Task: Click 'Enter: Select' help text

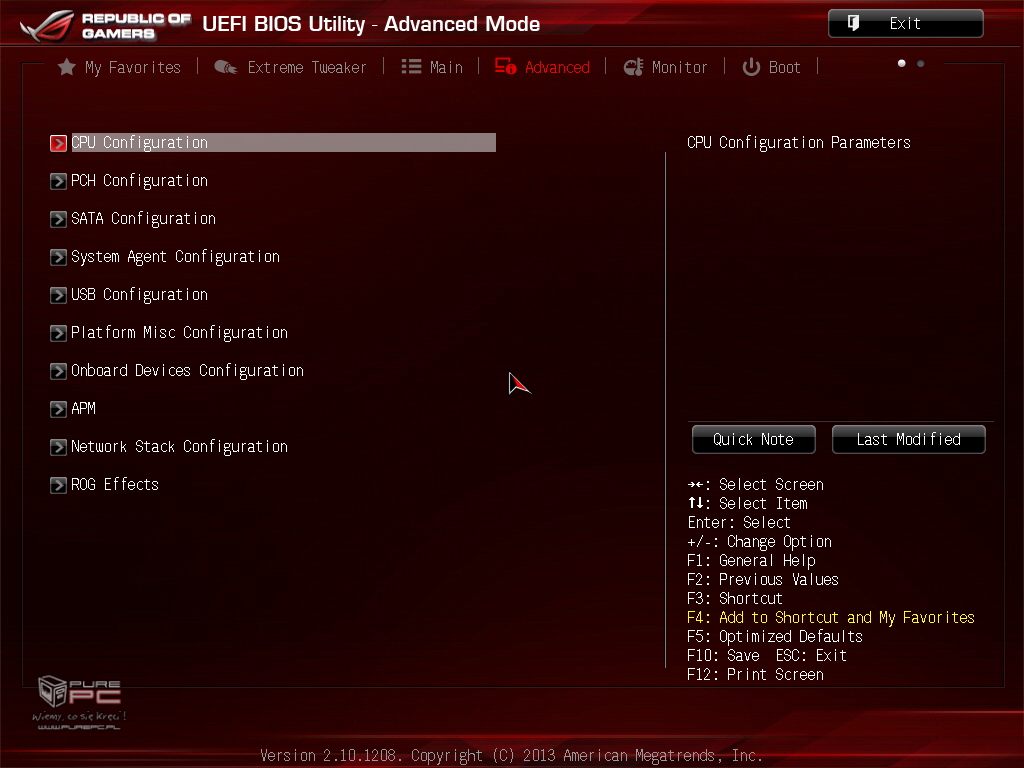Action: click(739, 523)
